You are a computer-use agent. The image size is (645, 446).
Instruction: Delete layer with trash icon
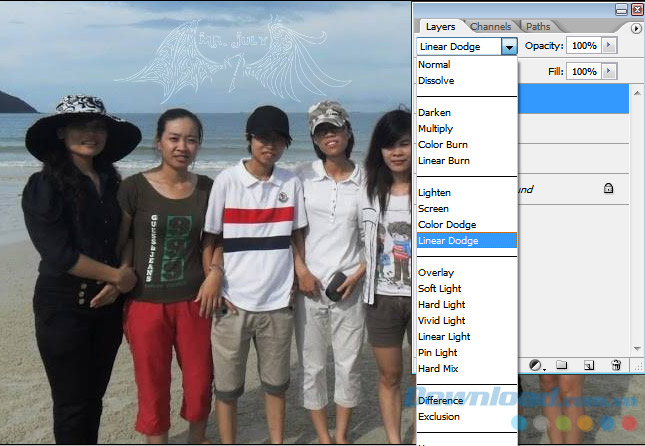[616, 365]
